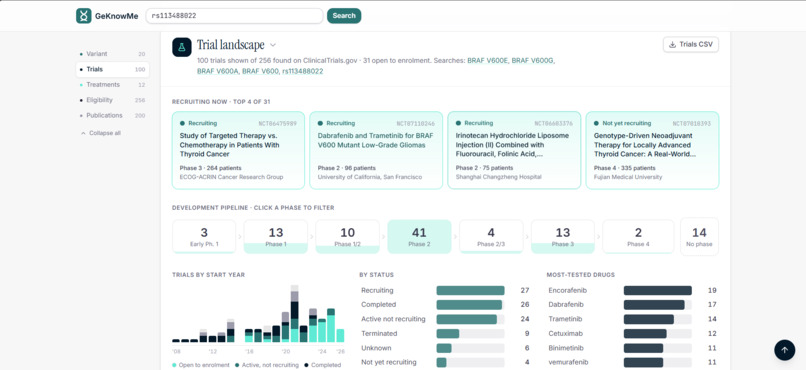The image size is (806, 370).
Task: Click Shanghai Changzheng Hospital sponsor text
Action: [x=499, y=177]
